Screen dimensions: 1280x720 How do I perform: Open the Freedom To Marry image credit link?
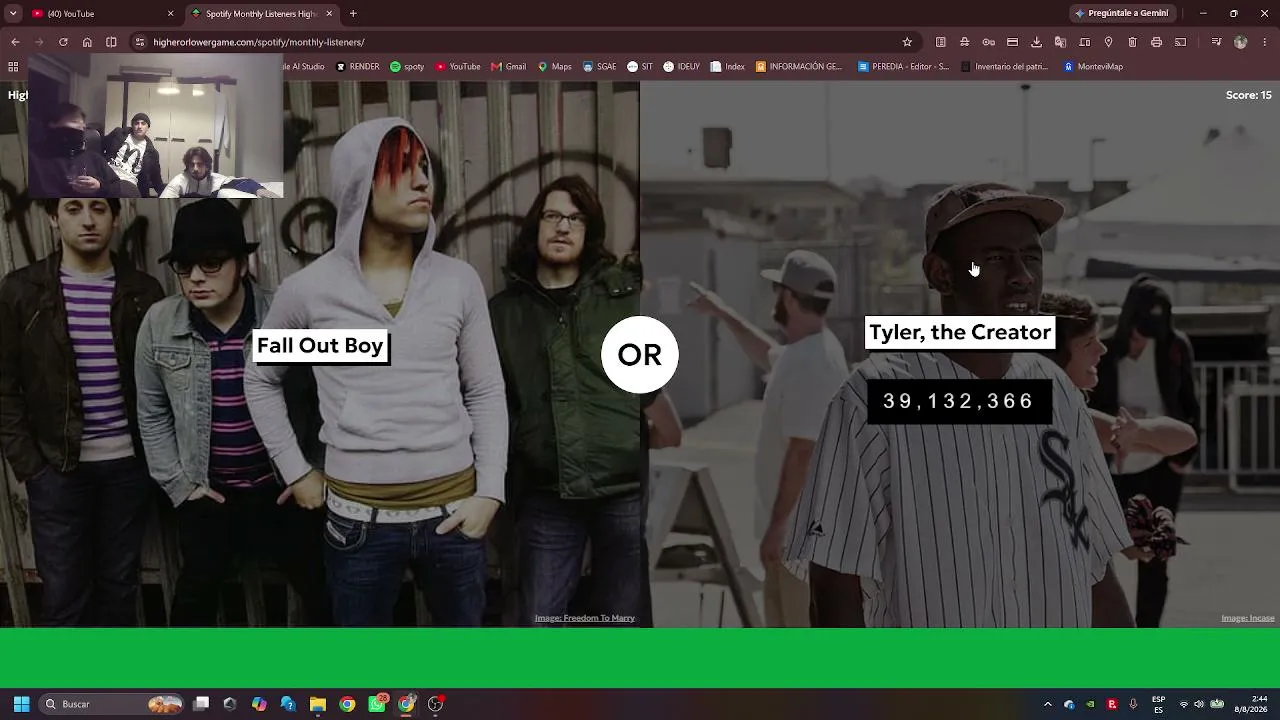(x=585, y=618)
